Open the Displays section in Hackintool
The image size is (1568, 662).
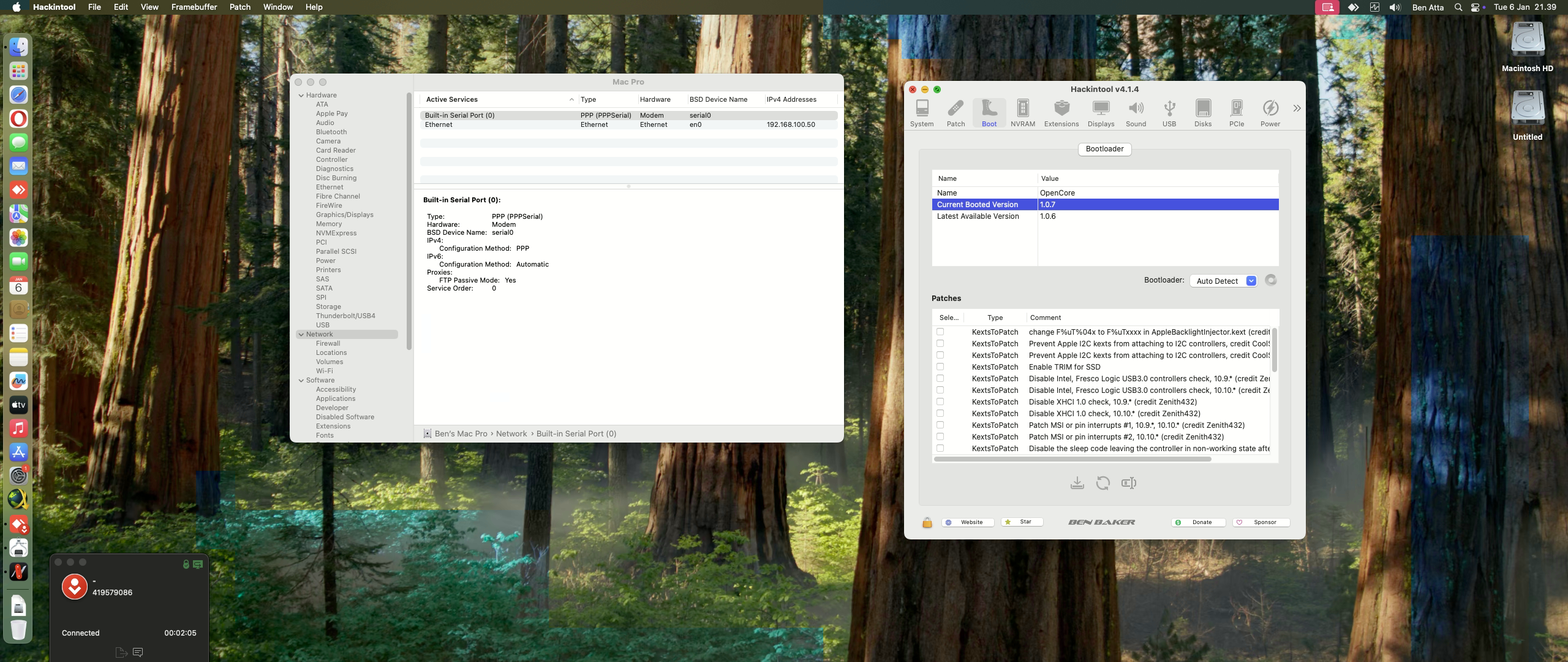click(x=1101, y=113)
